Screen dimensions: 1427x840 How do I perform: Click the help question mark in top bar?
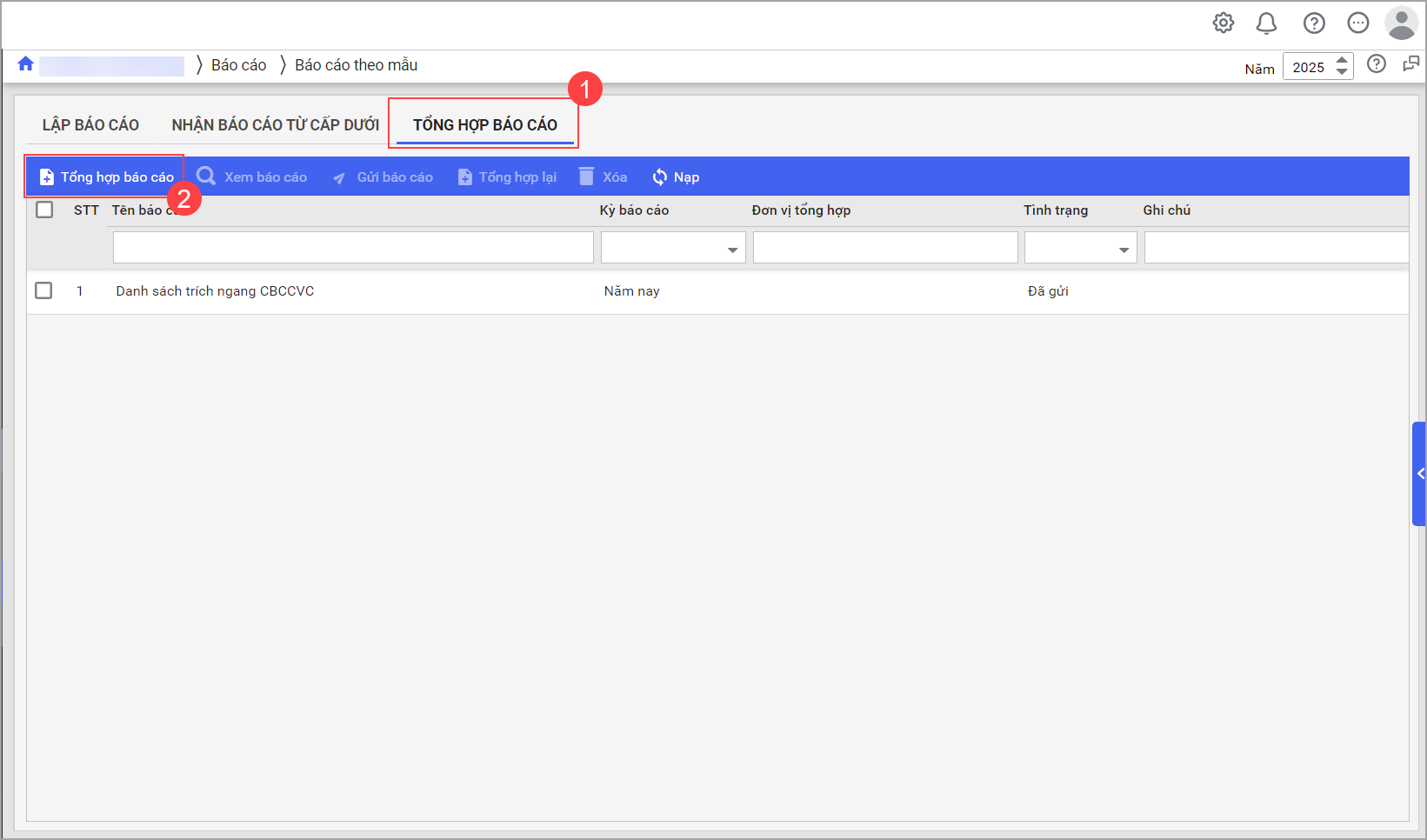click(x=1313, y=23)
